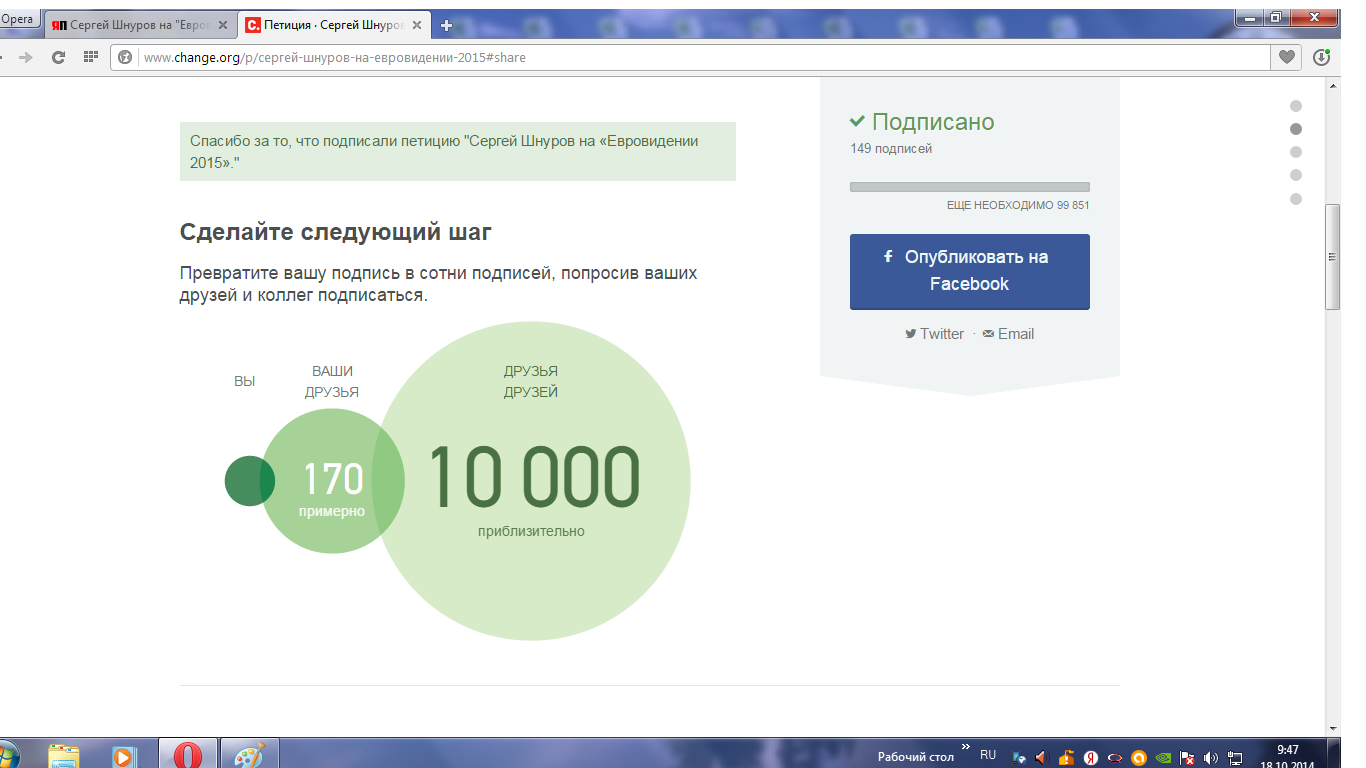Click the Opera taskbar button
The height and width of the screenshot is (768, 1366).
[189, 754]
